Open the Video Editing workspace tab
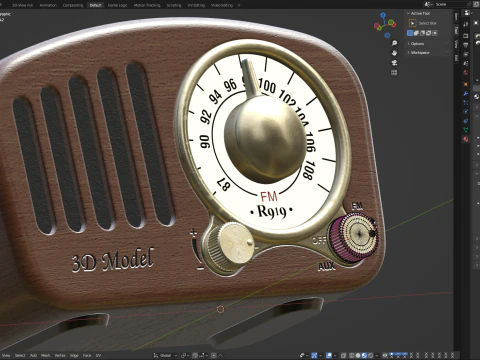 222,5
